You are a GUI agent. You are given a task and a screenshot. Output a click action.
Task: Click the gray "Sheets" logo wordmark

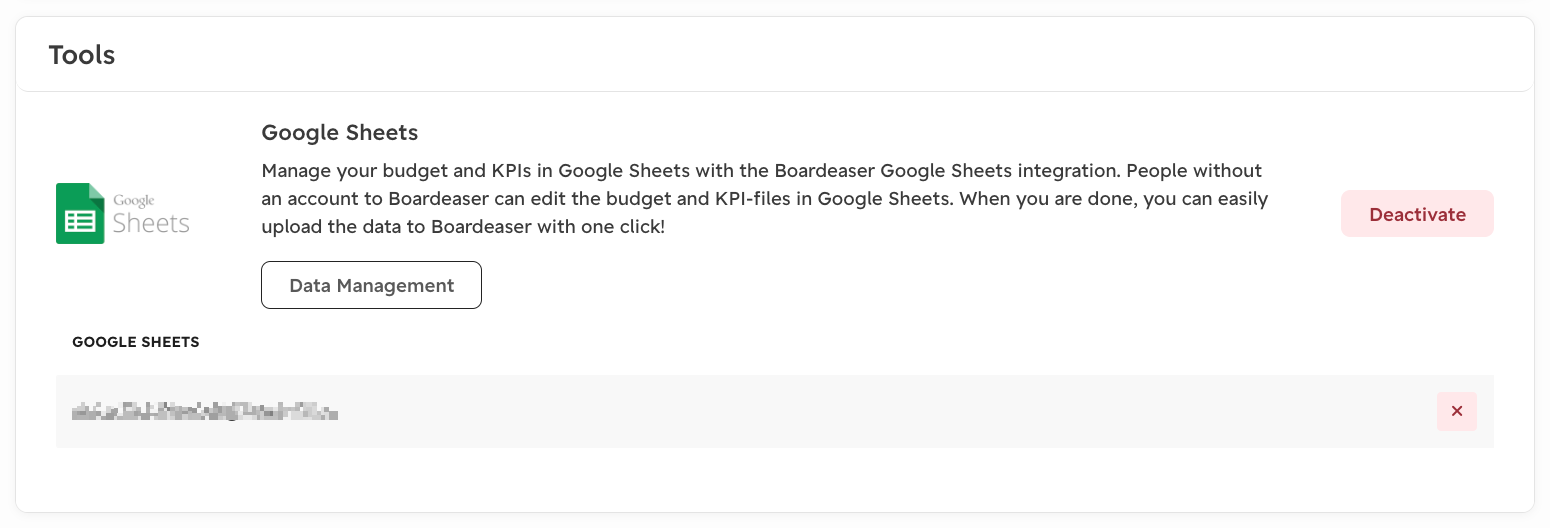(x=151, y=222)
